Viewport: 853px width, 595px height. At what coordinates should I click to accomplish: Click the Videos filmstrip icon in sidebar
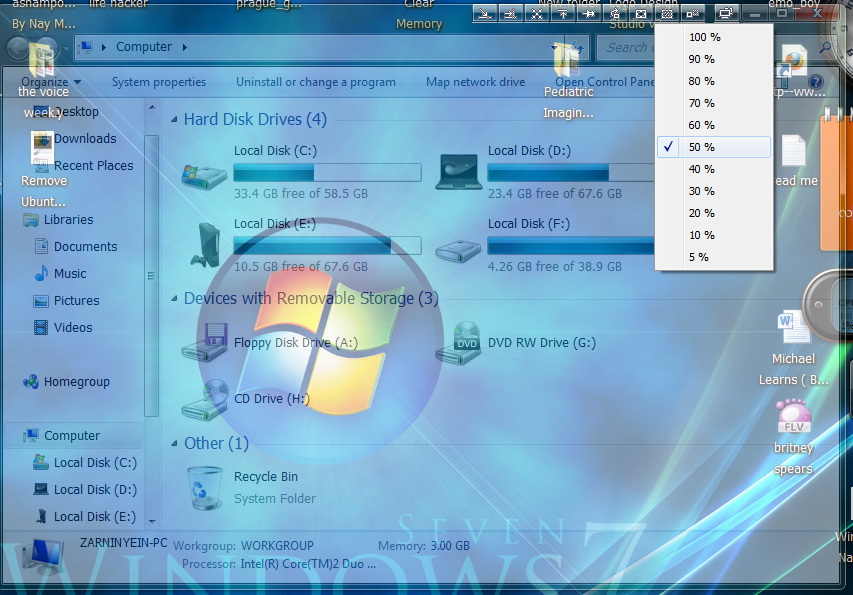tap(41, 327)
